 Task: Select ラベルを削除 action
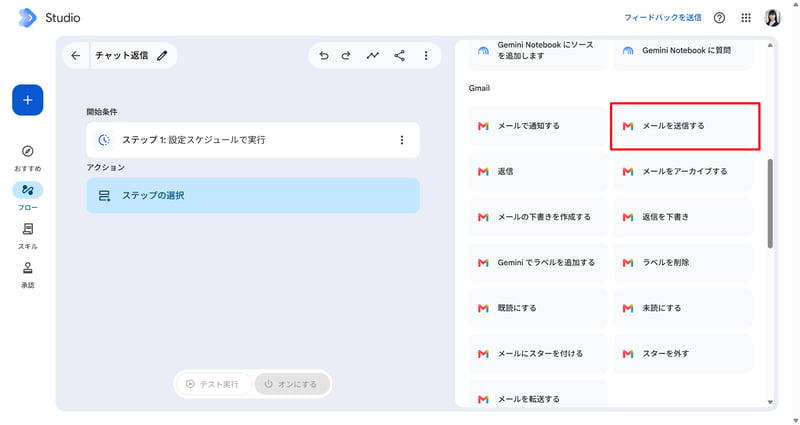coord(683,263)
